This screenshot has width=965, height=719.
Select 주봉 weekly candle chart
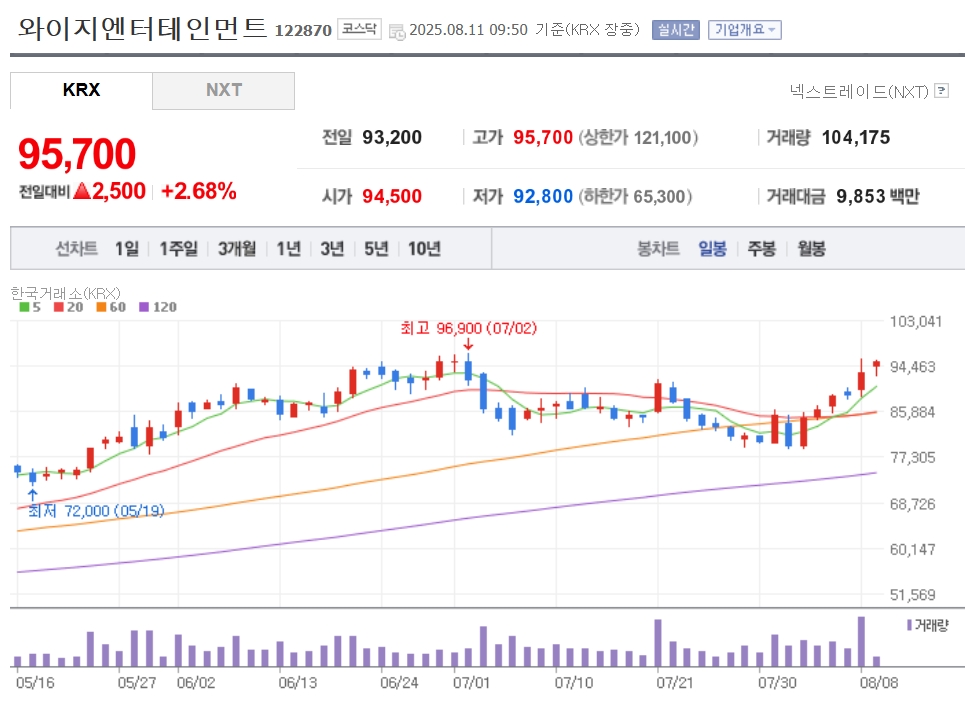pos(761,249)
